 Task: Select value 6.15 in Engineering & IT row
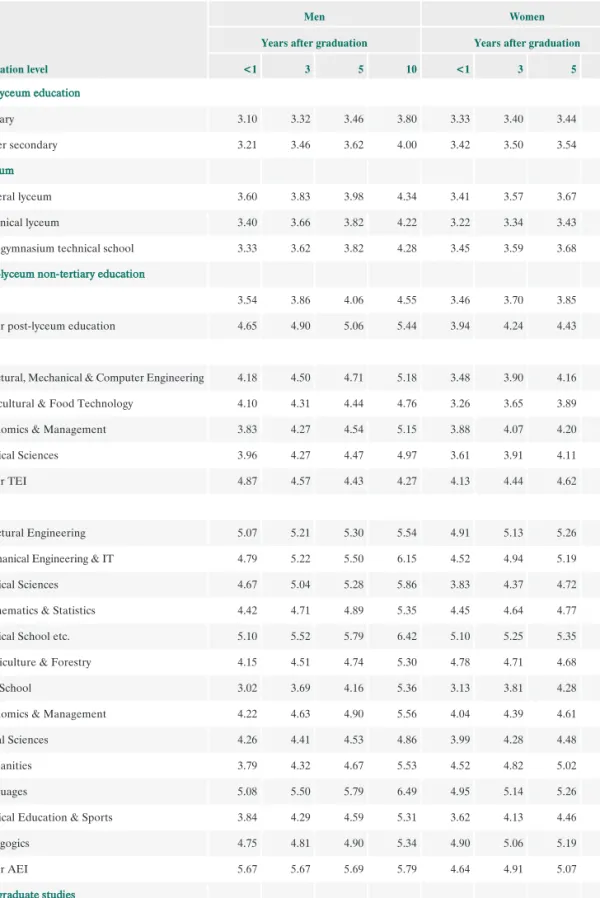[406, 558]
